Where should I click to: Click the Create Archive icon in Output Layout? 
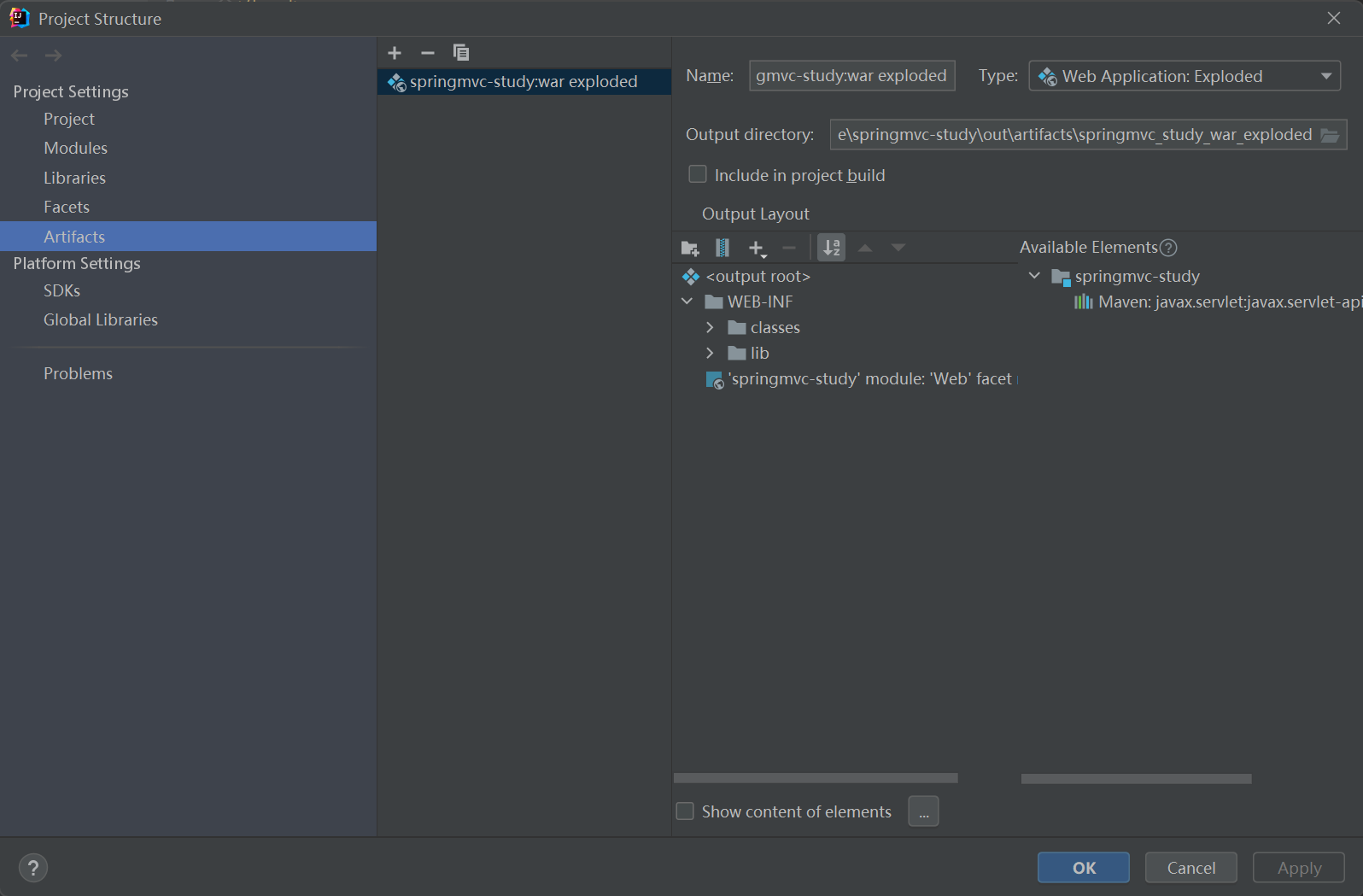[x=722, y=249]
